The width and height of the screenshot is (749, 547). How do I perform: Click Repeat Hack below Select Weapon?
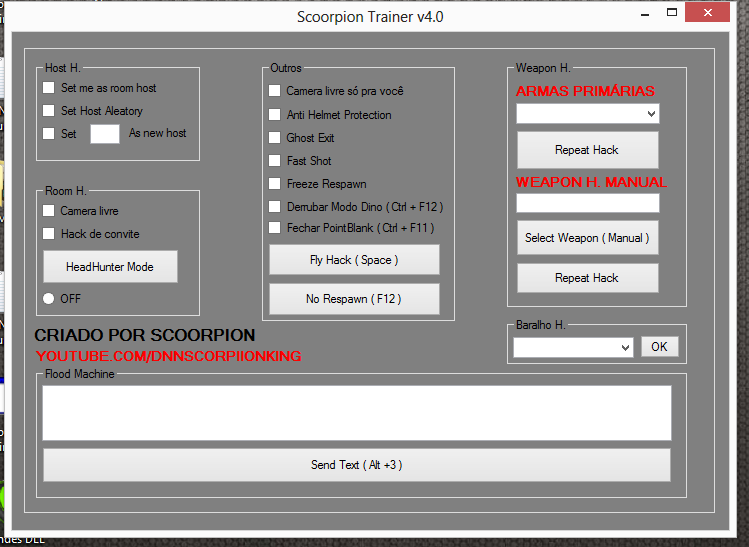[588, 278]
